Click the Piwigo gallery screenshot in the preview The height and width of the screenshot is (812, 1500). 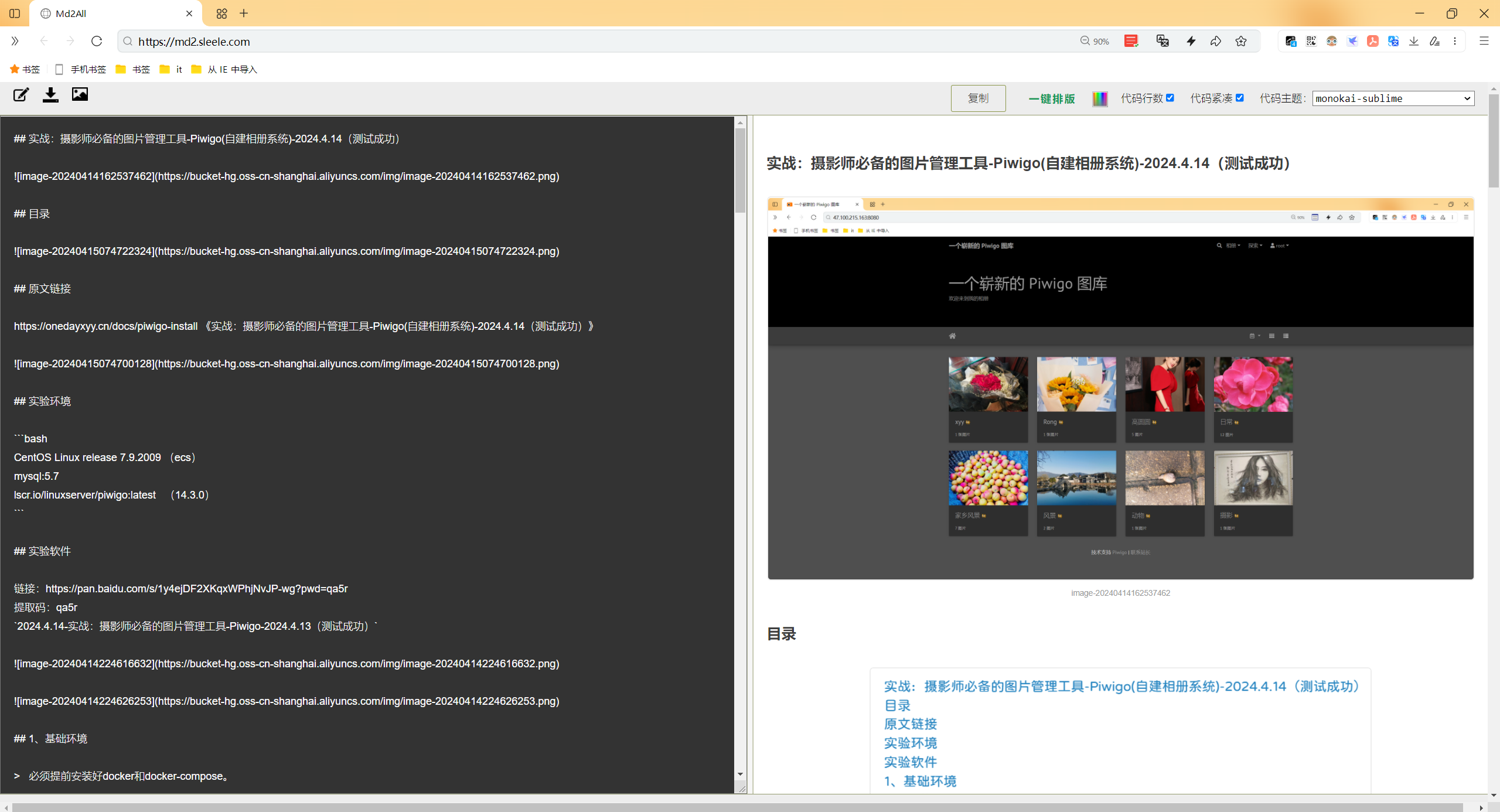(x=1120, y=388)
